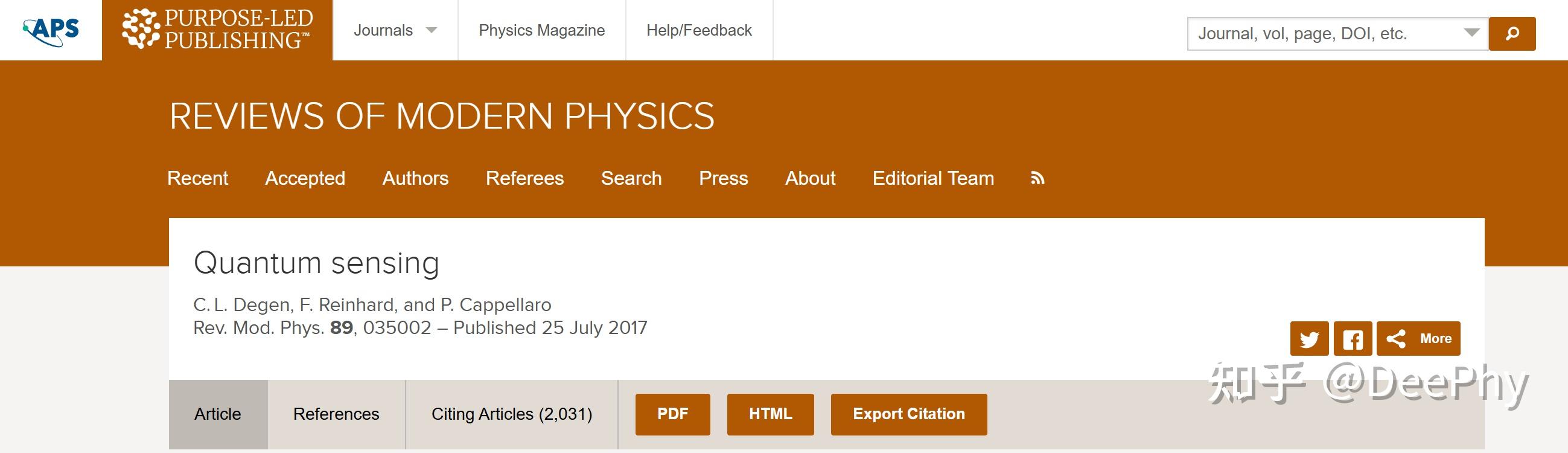This screenshot has height=453, width=1568.
Task: Switch to Citing Articles tab
Action: tap(511, 414)
